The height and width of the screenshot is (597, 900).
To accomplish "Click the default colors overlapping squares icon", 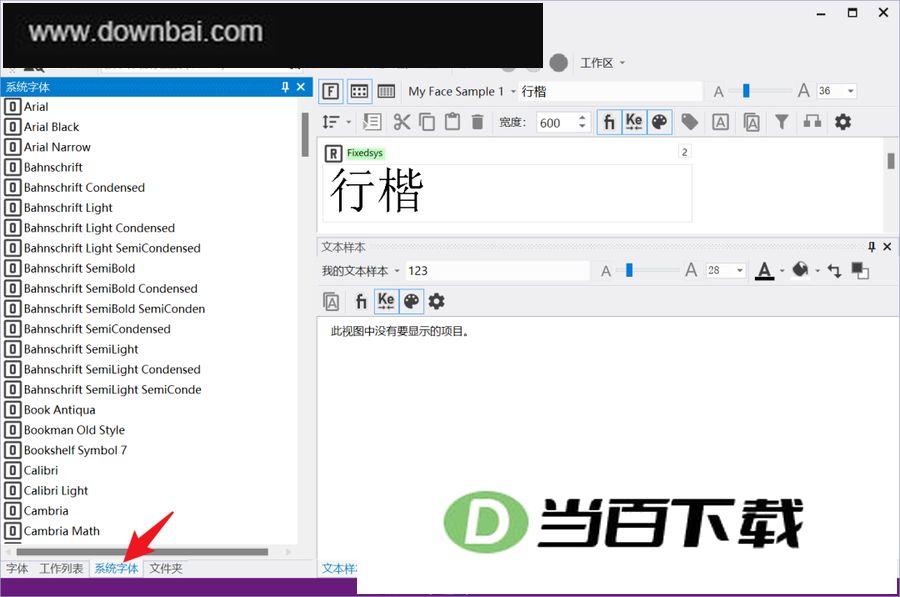I will [x=860, y=270].
